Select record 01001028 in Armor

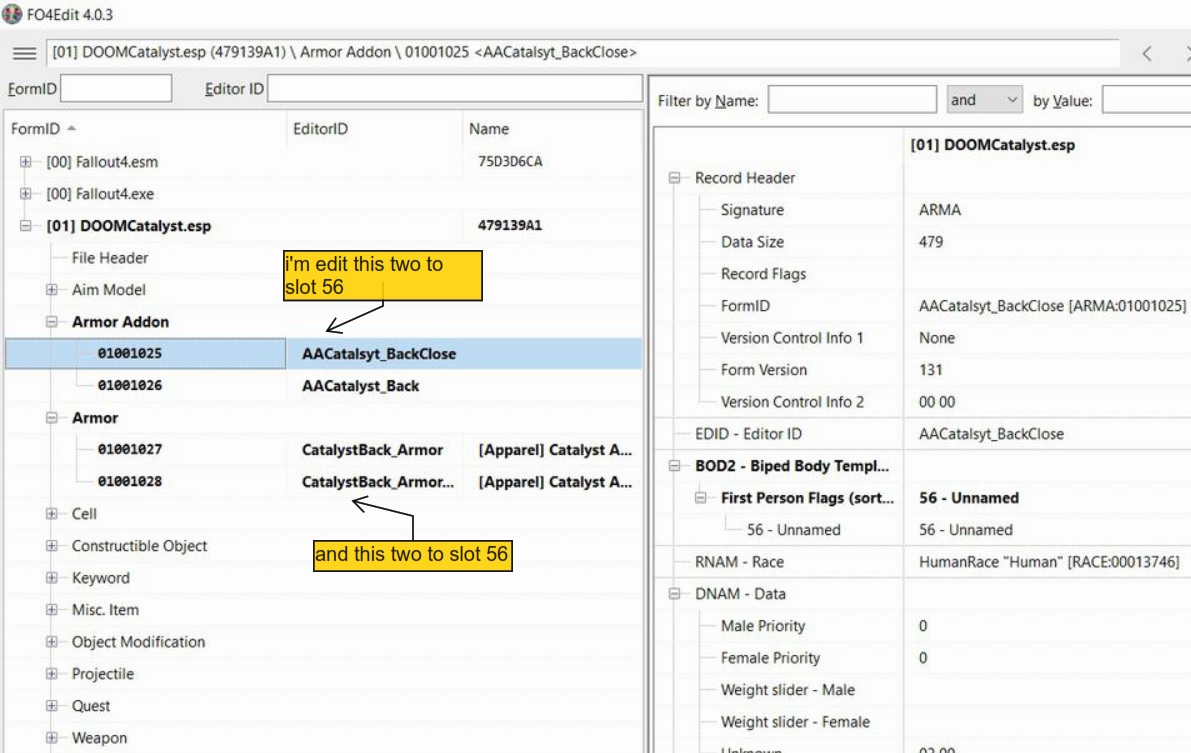pyautogui.click(x=324, y=481)
